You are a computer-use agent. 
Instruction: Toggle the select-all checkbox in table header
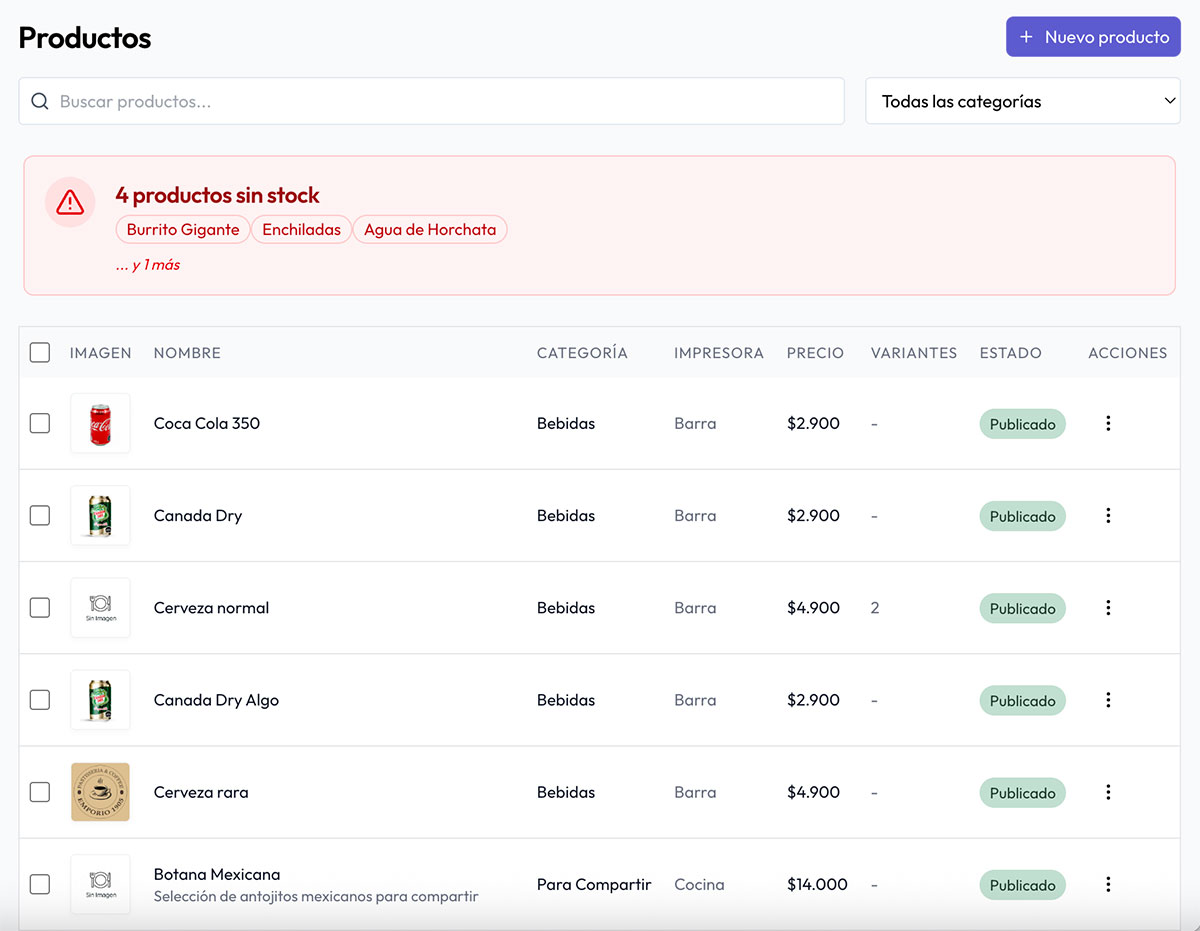pos(40,353)
